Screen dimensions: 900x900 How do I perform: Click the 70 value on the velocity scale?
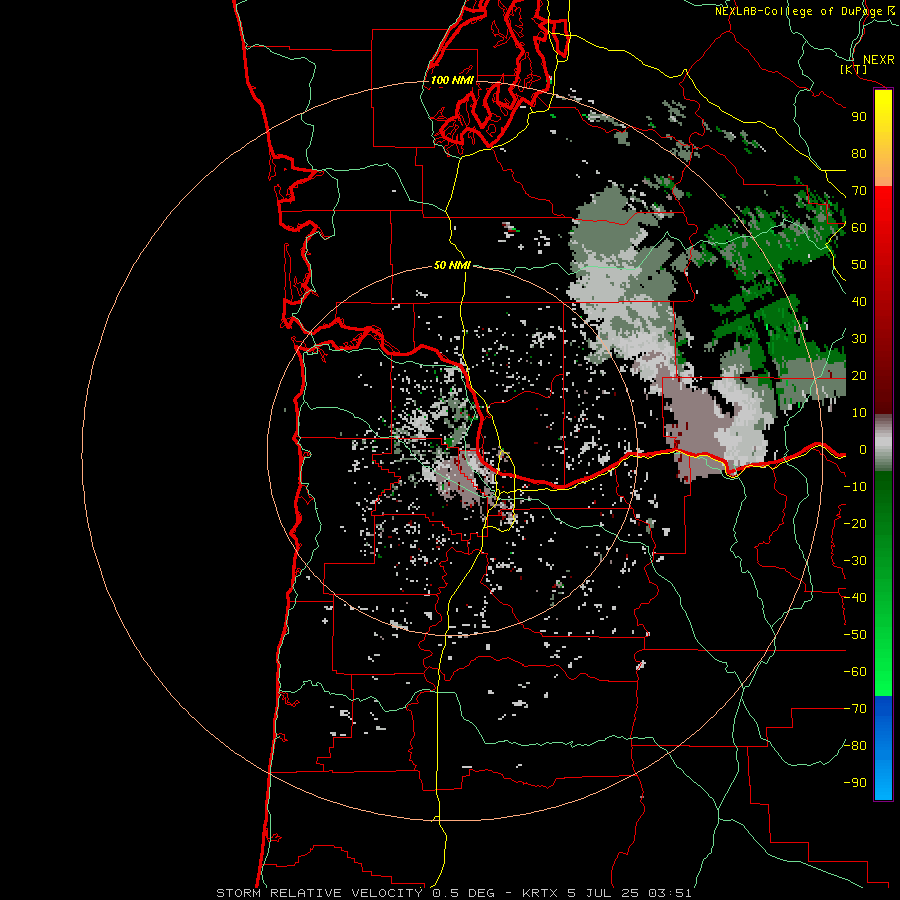click(859, 191)
